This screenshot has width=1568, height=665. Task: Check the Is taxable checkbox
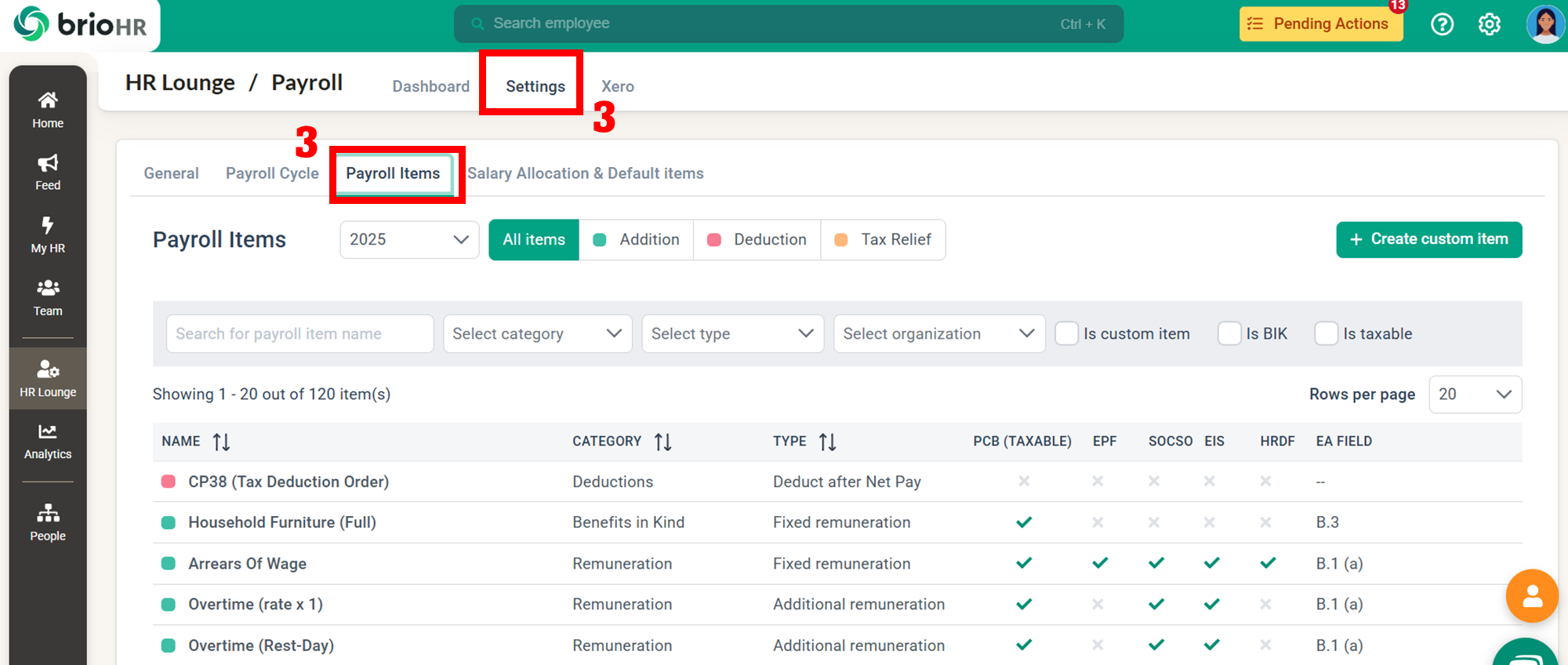pyautogui.click(x=1326, y=333)
